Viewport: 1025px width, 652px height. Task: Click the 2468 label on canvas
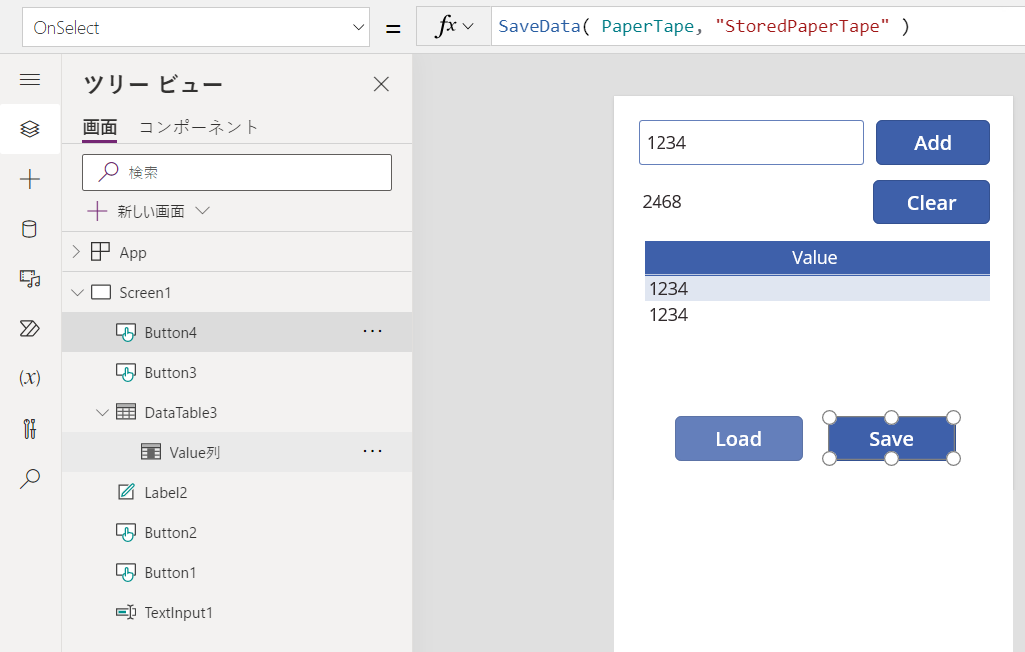click(662, 201)
